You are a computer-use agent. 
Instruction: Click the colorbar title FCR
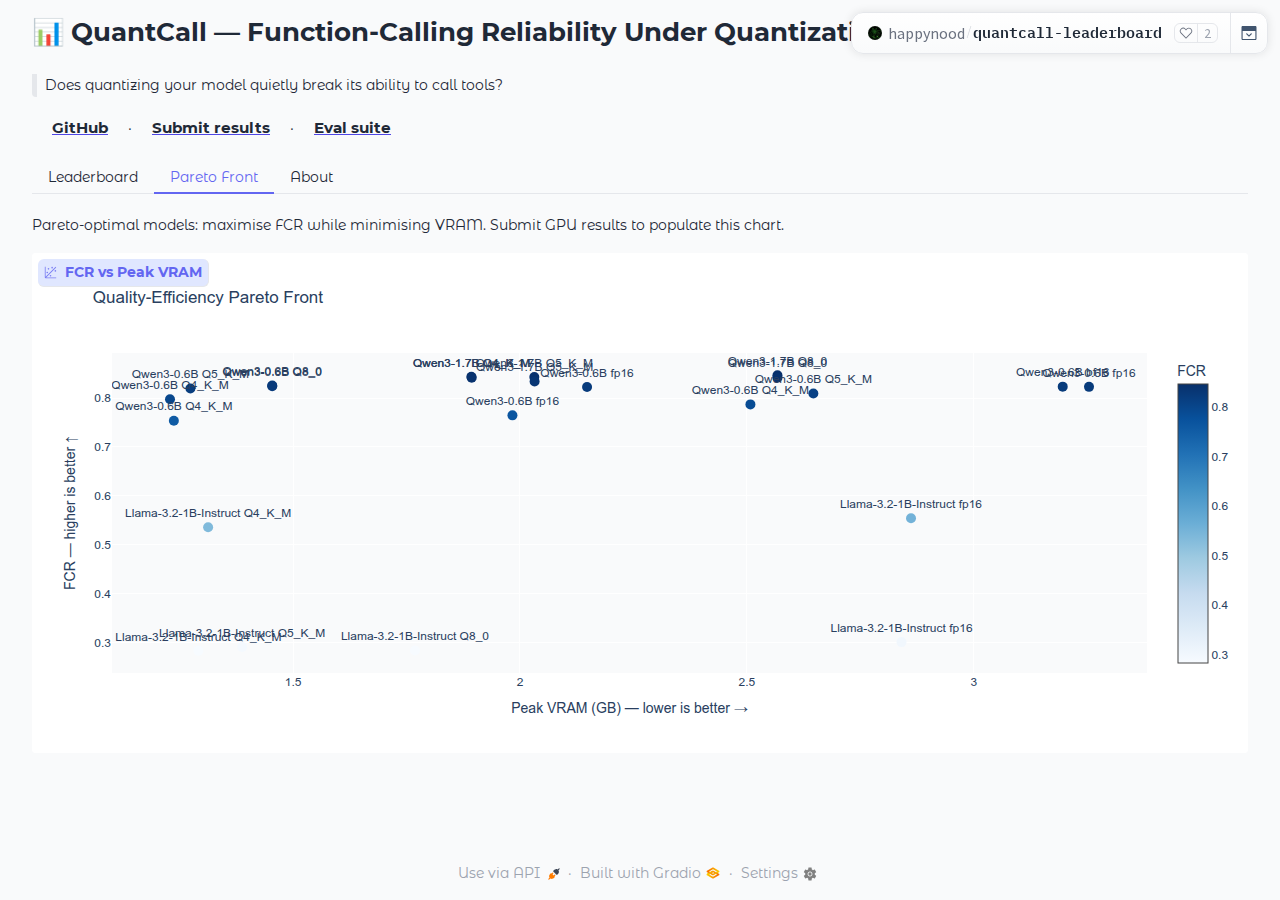pyautogui.click(x=1191, y=371)
